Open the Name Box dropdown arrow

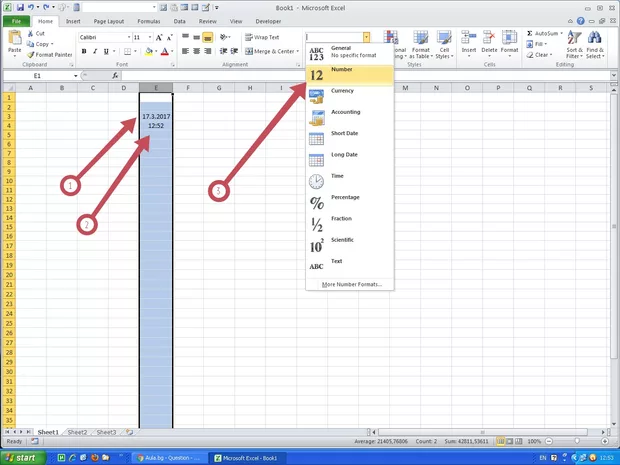(x=76, y=76)
